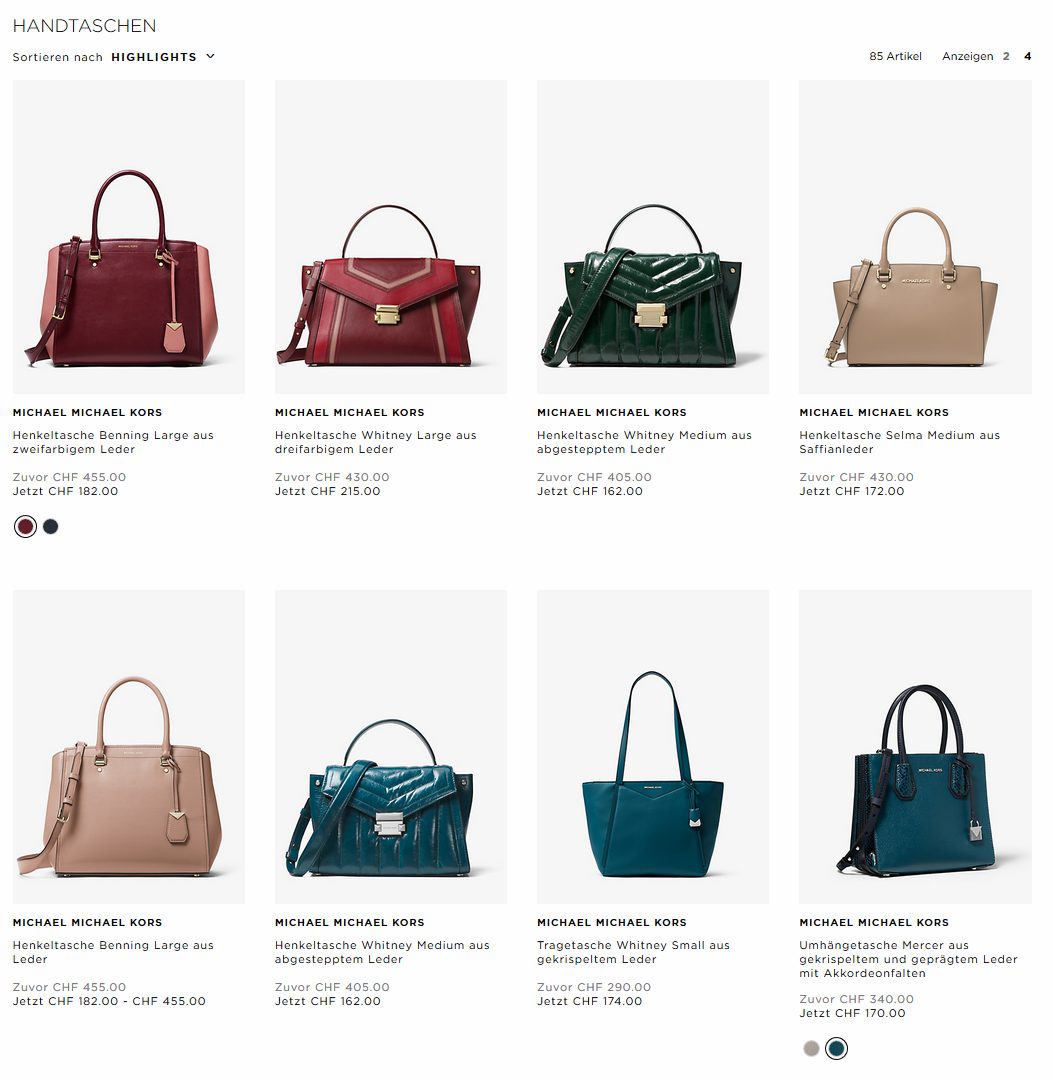Click Henkeltasche Selma Medium aus Saffianleder link
The height and width of the screenshot is (1080, 1053).
click(899, 442)
